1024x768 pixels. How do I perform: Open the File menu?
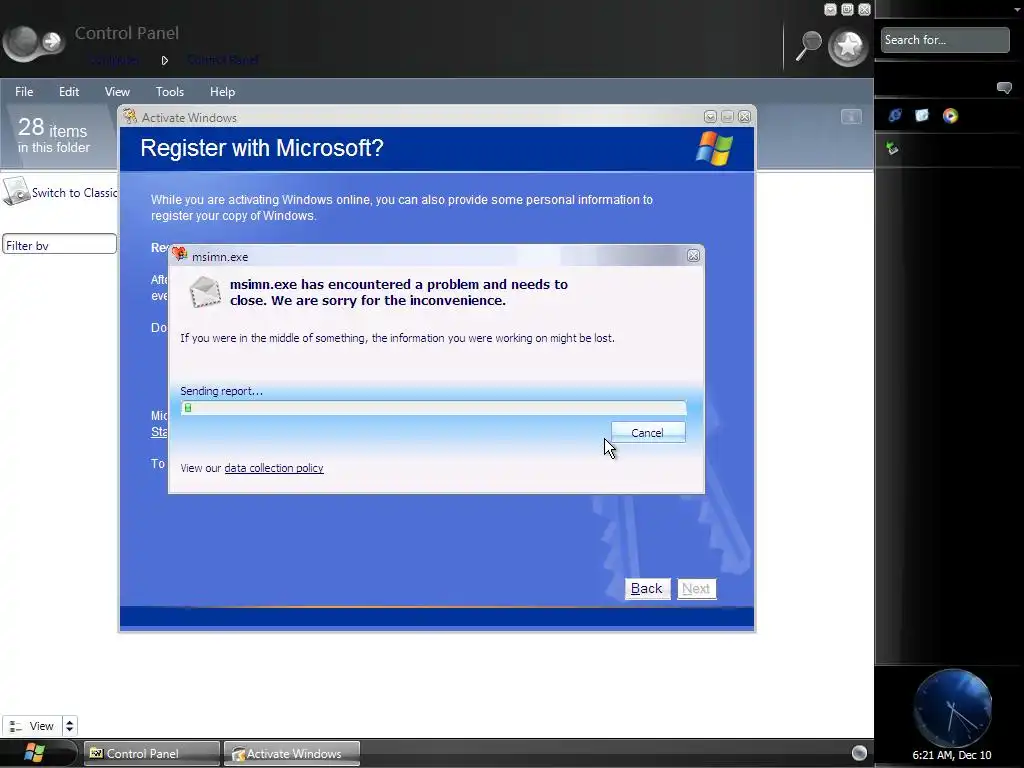pos(24,92)
